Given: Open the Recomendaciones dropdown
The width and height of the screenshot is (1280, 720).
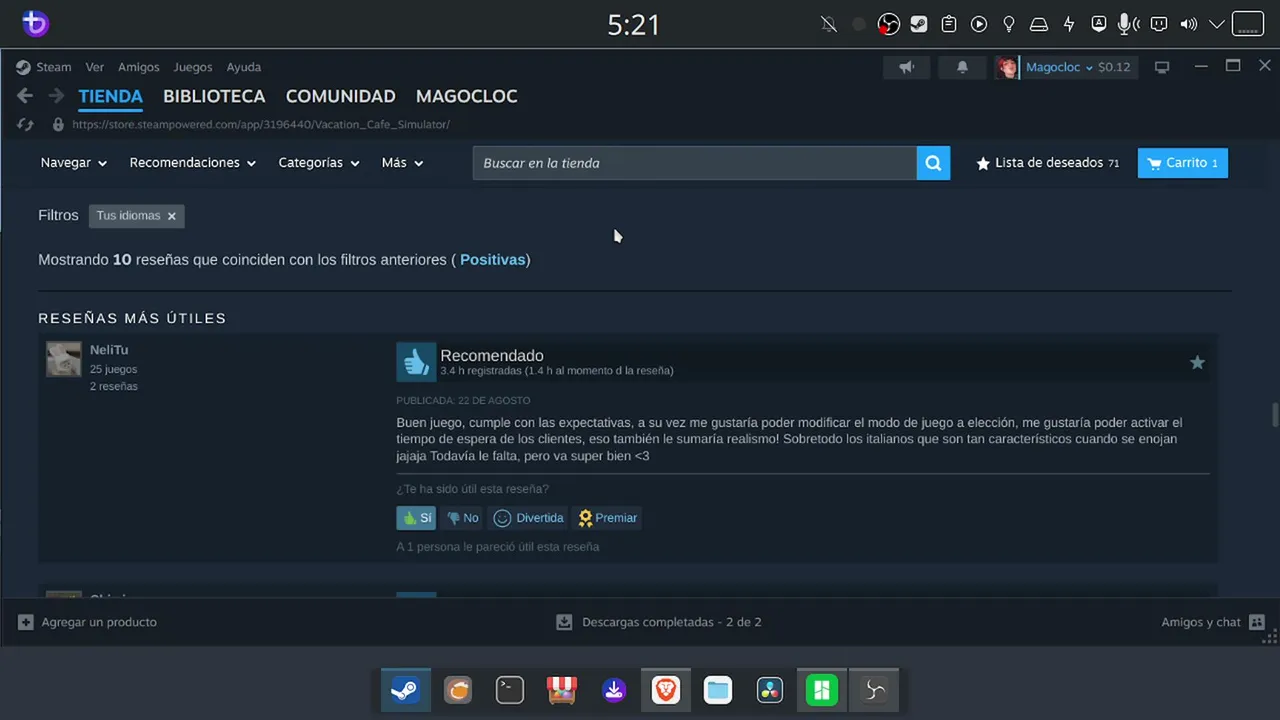Looking at the screenshot, I should 193,163.
